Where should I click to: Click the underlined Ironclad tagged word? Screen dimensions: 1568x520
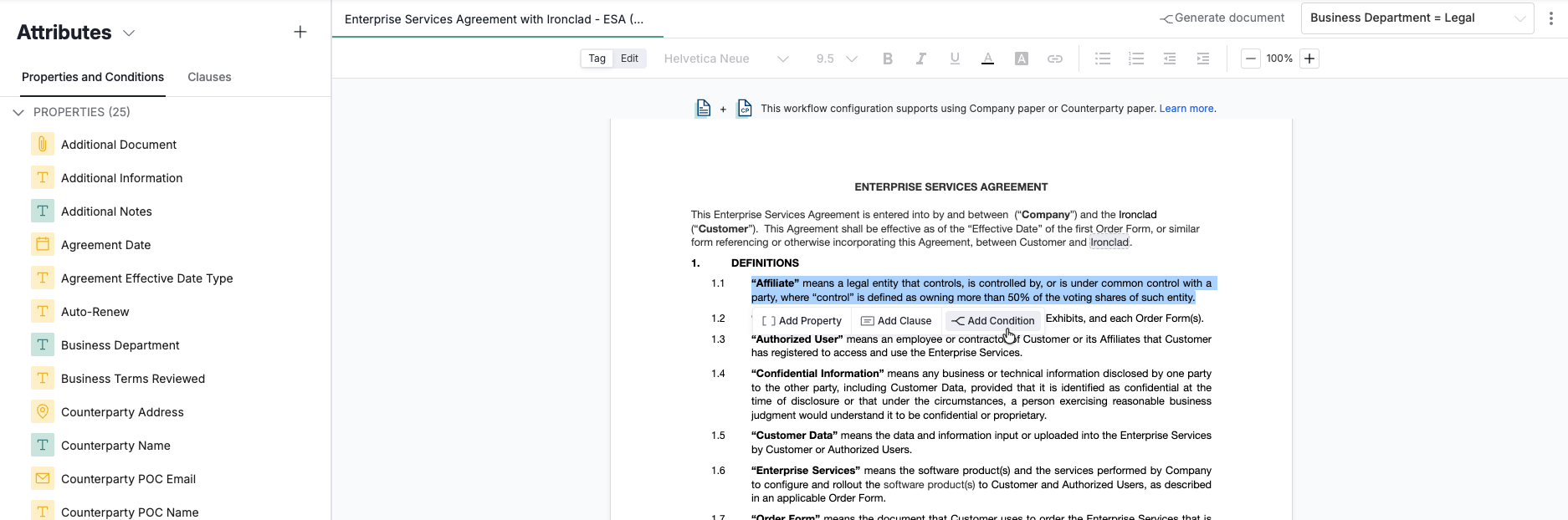[x=1109, y=242]
